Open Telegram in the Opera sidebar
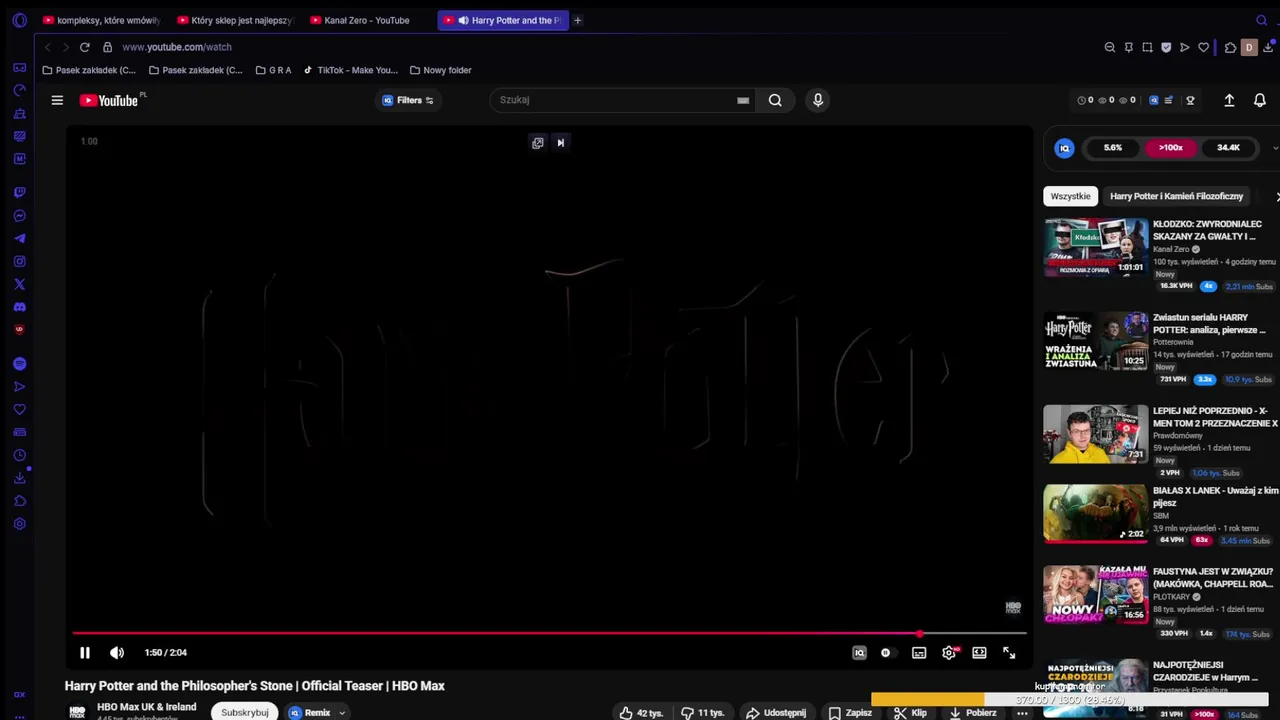 [x=19, y=238]
